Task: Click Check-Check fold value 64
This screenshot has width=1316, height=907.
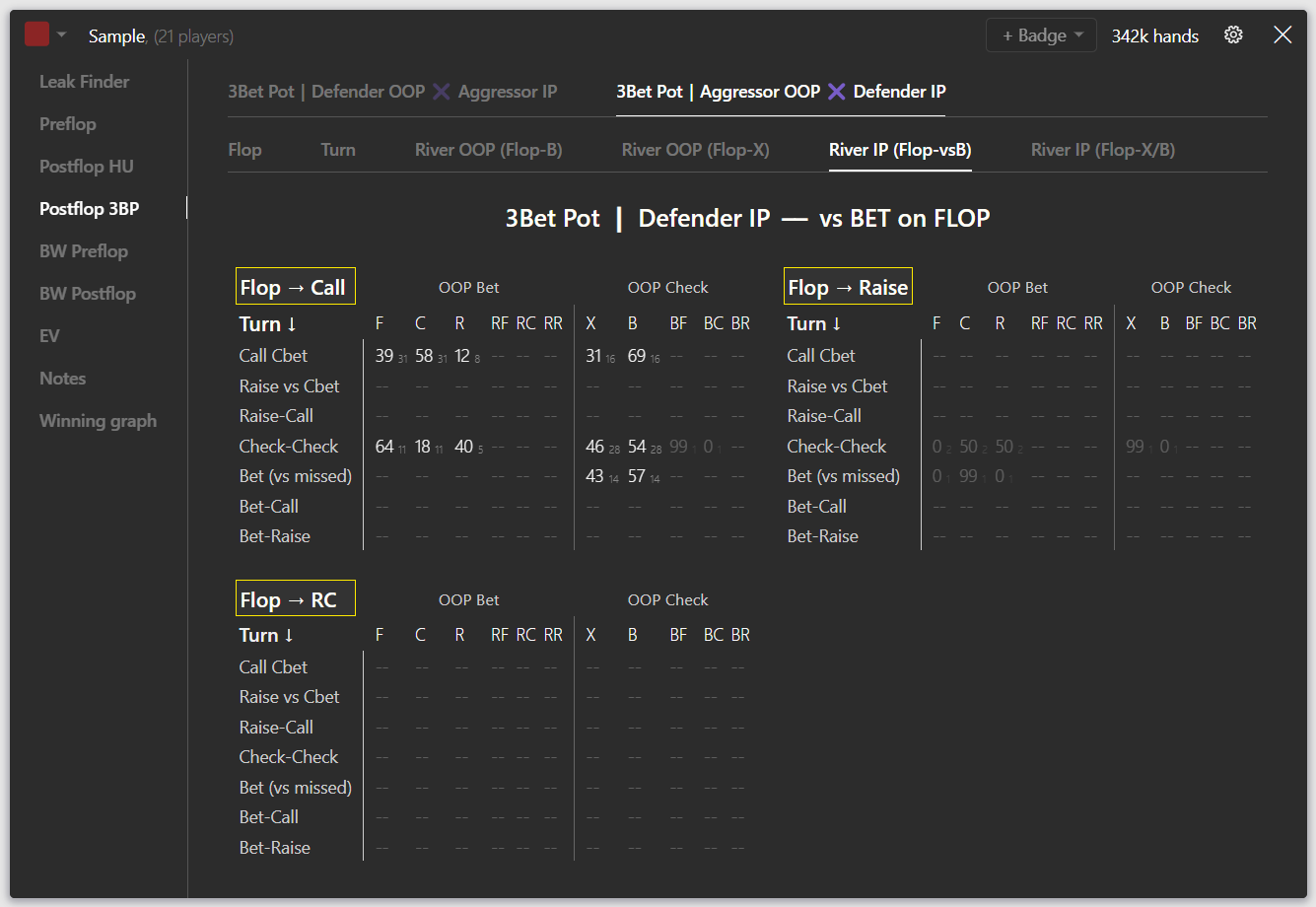Action: (384, 447)
